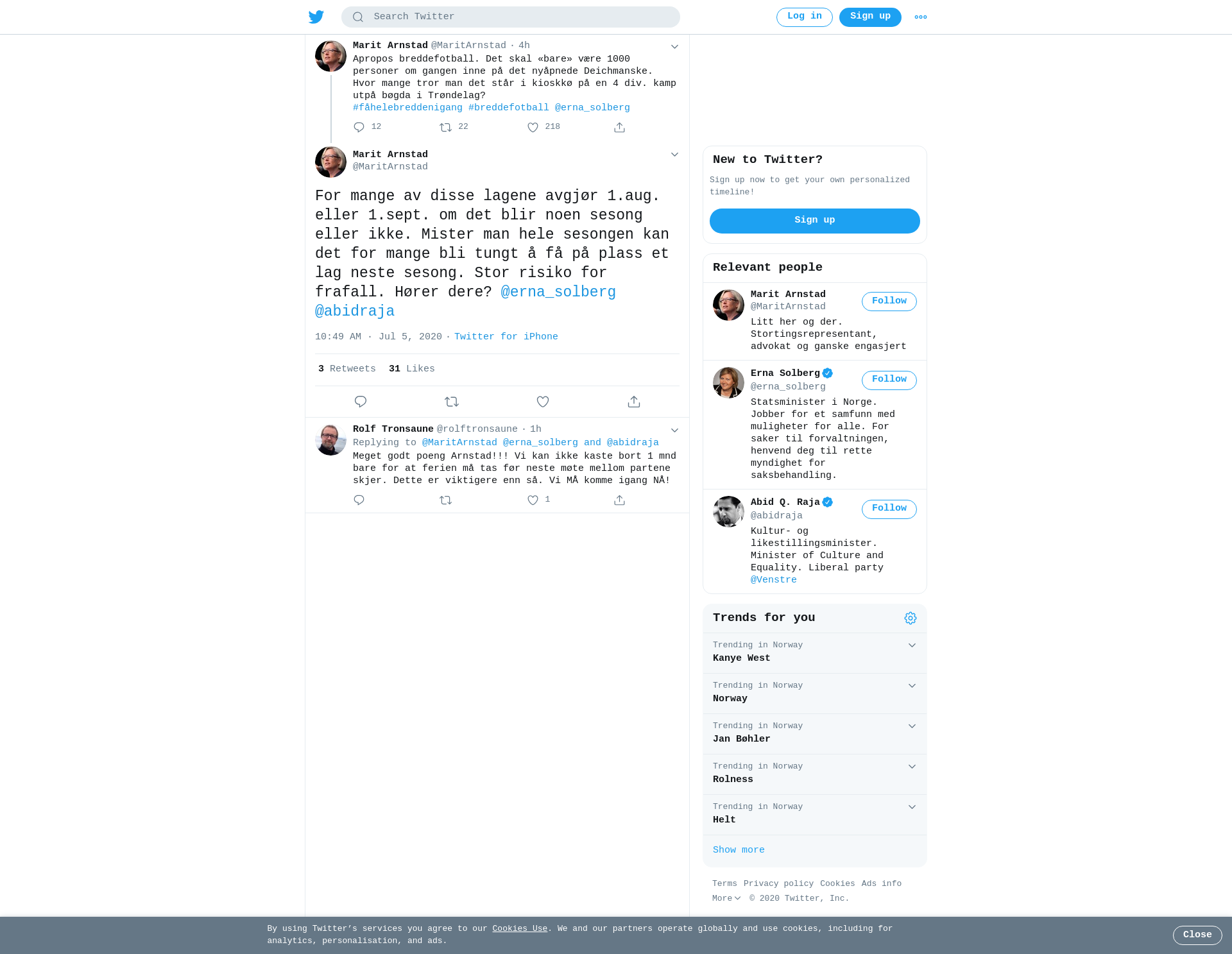Follow Abid Q. Raja

(x=889, y=509)
